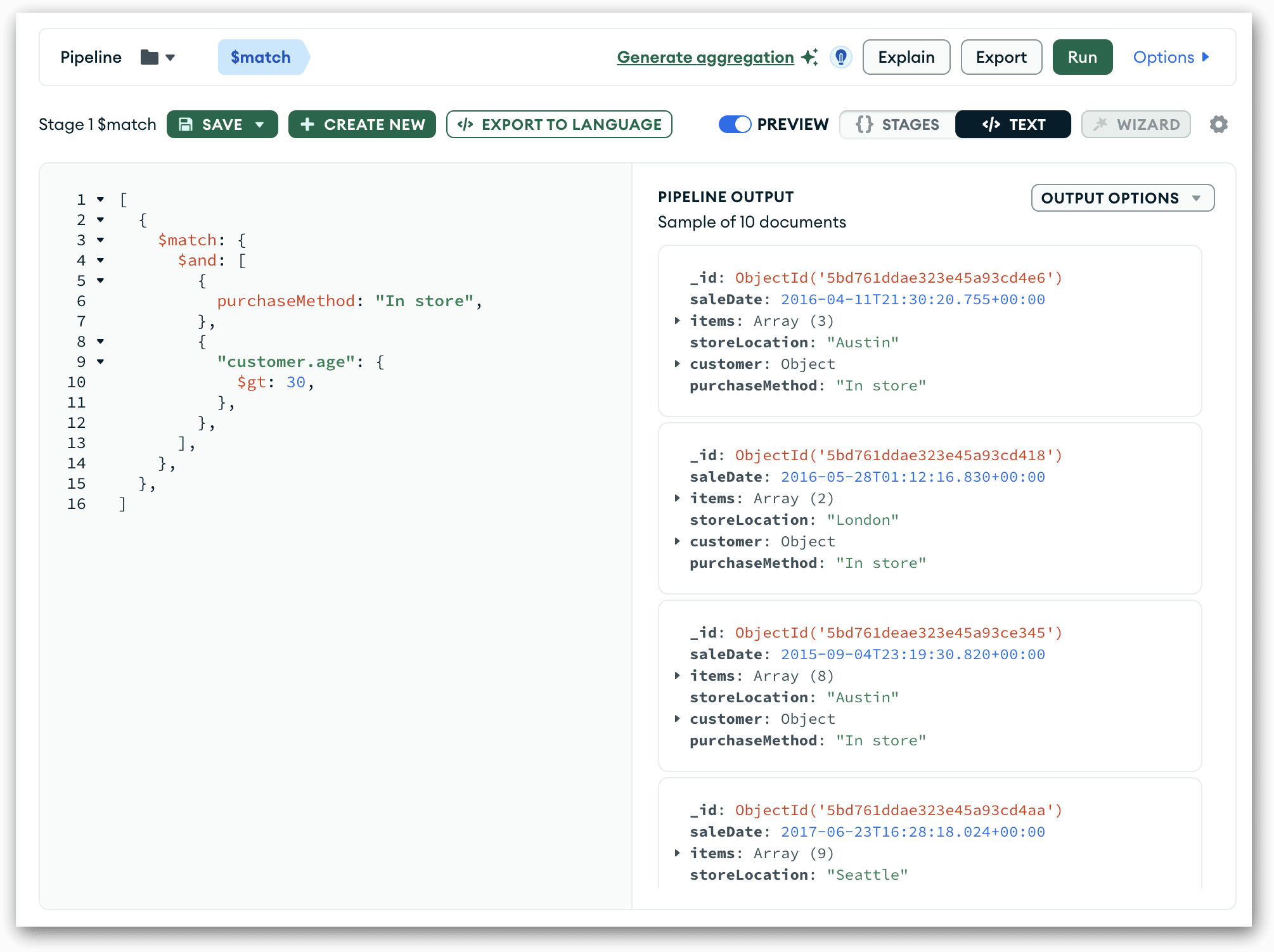
Task: Open the Output Options dropdown
Action: [1122, 198]
